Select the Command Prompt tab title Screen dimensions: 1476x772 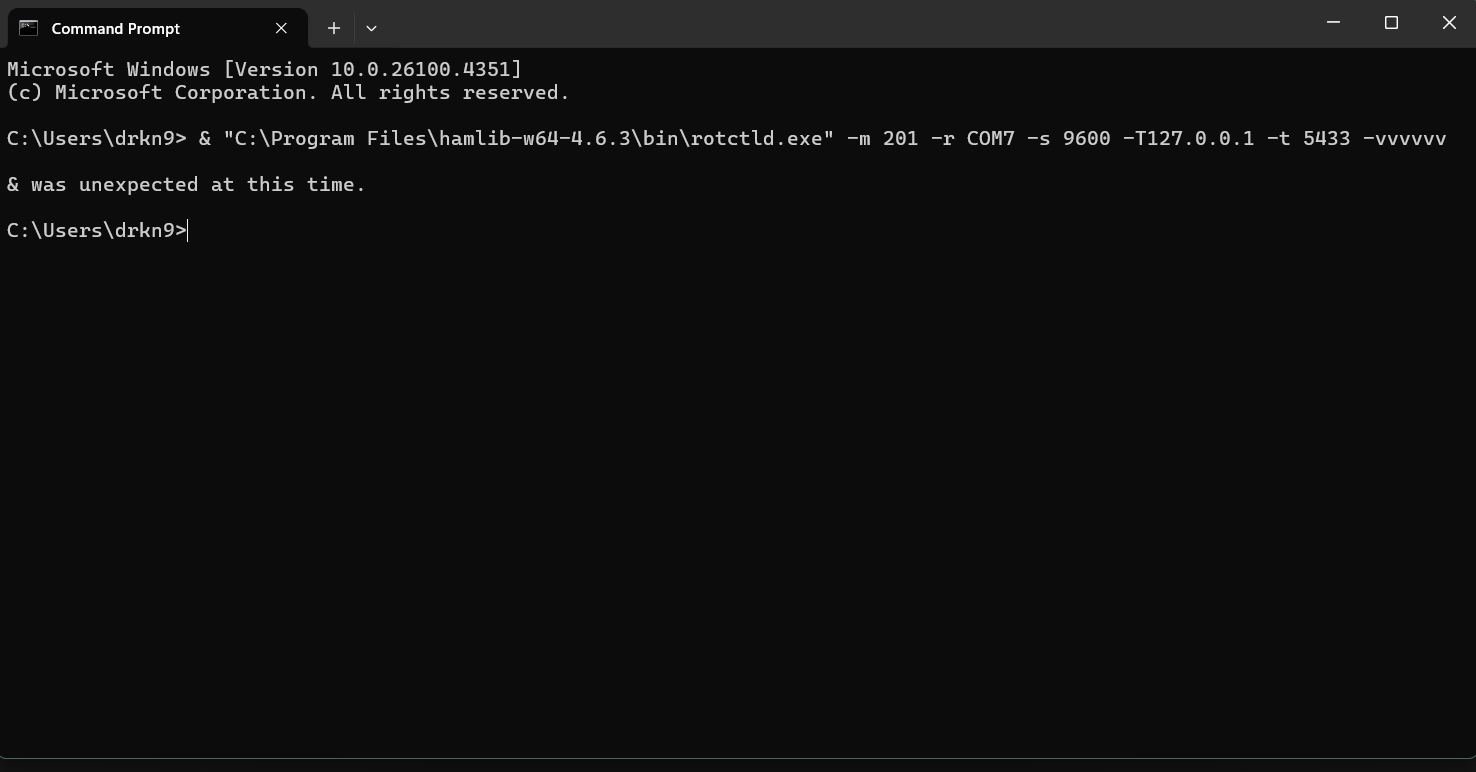[116, 28]
